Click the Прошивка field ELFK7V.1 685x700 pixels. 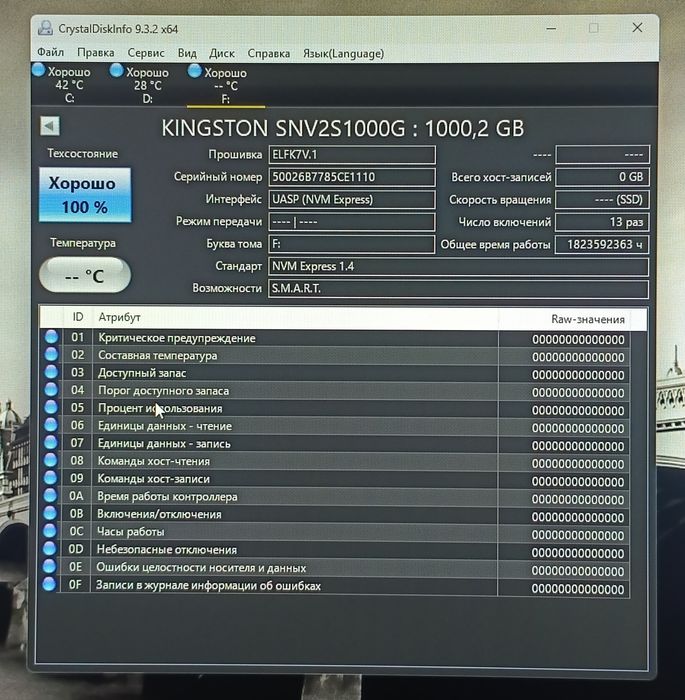pyautogui.click(x=352, y=155)
